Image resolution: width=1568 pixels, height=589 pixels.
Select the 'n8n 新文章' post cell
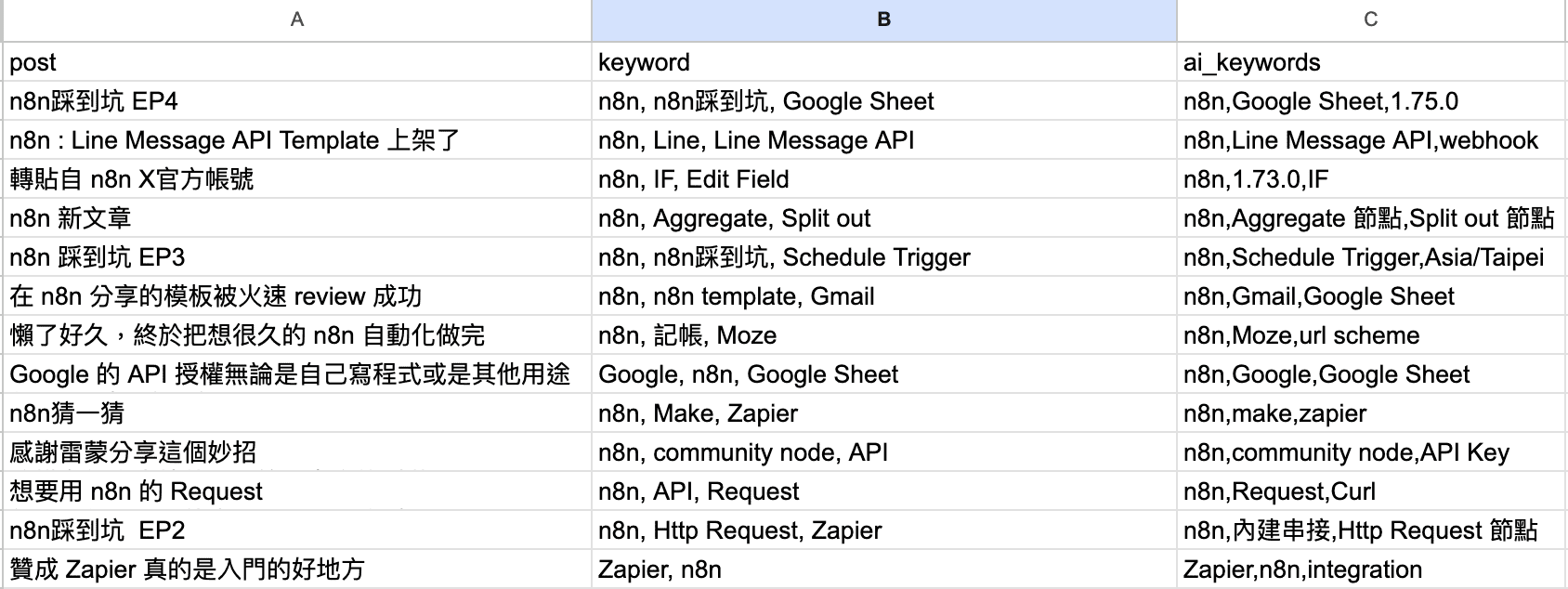(x=296, y=218)
